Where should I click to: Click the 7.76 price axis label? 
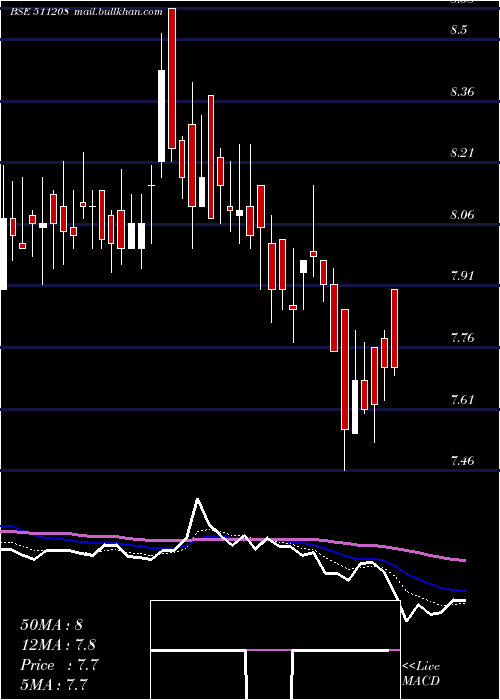(462, 338)
